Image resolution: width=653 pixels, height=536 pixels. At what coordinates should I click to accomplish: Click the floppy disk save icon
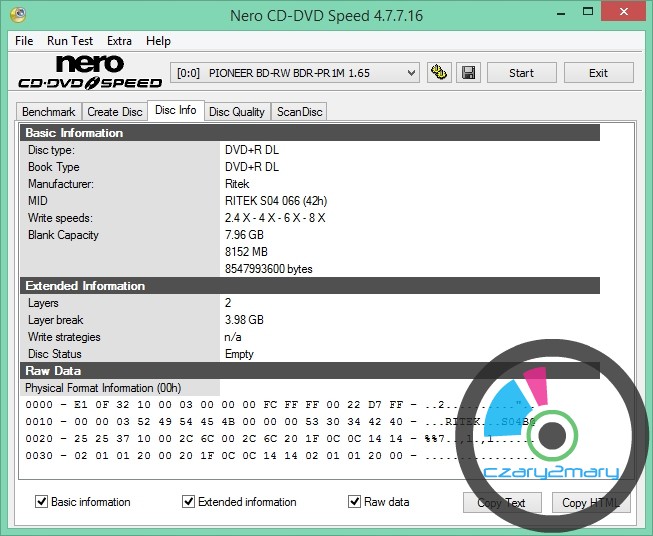pyautogui.click(x=468, y=73)
